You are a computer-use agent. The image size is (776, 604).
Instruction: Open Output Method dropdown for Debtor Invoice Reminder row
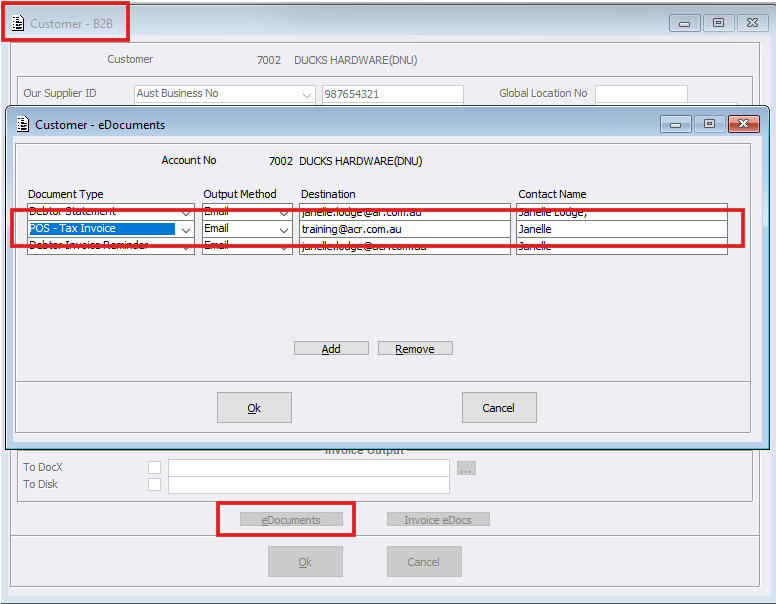284,247
